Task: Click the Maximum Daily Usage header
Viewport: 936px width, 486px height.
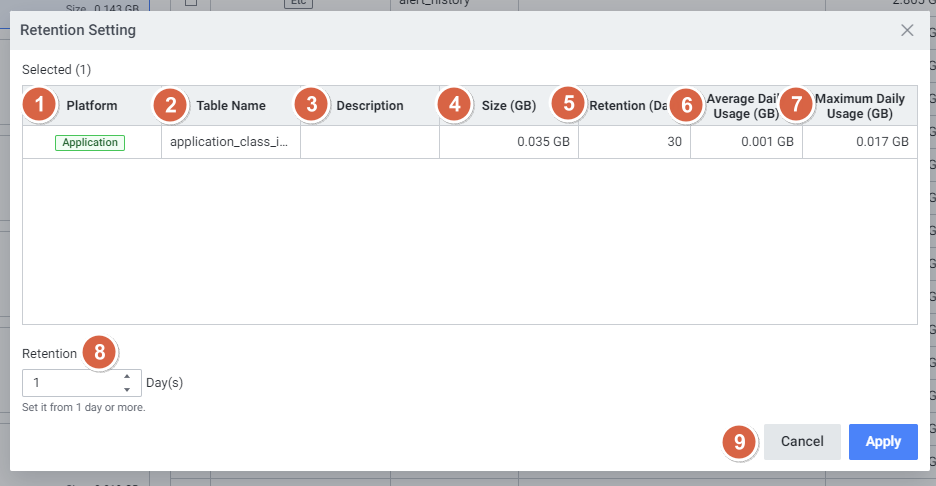Action: click(860, 106)
